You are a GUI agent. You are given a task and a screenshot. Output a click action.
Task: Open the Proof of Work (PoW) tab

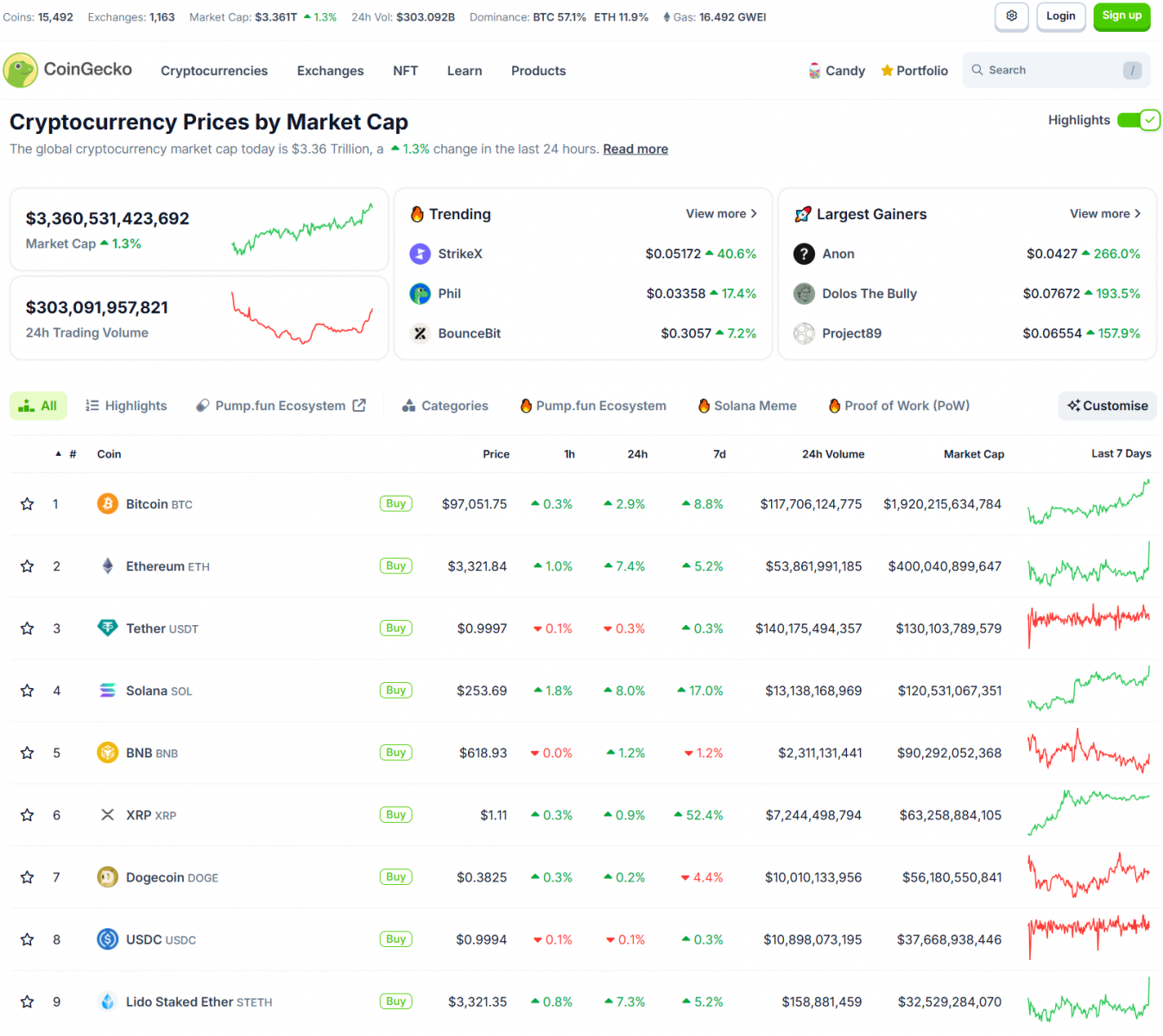899,406
